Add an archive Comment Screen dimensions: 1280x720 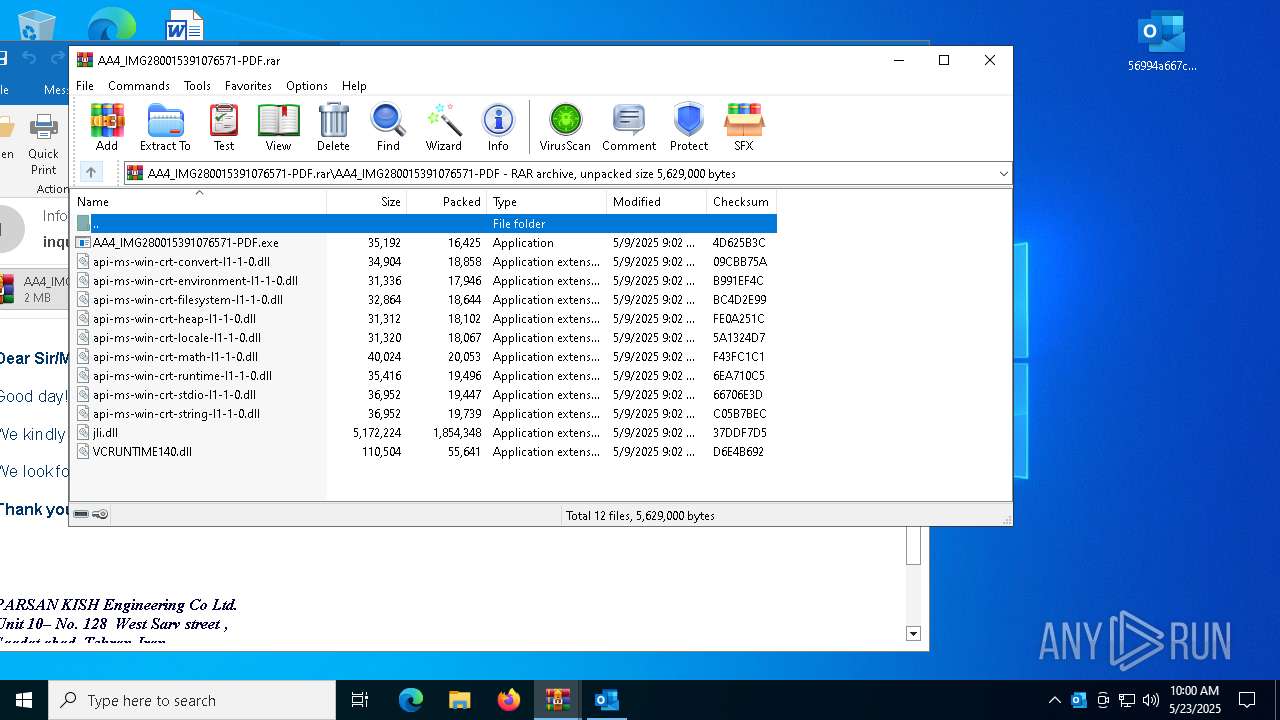tap(629, 127)
